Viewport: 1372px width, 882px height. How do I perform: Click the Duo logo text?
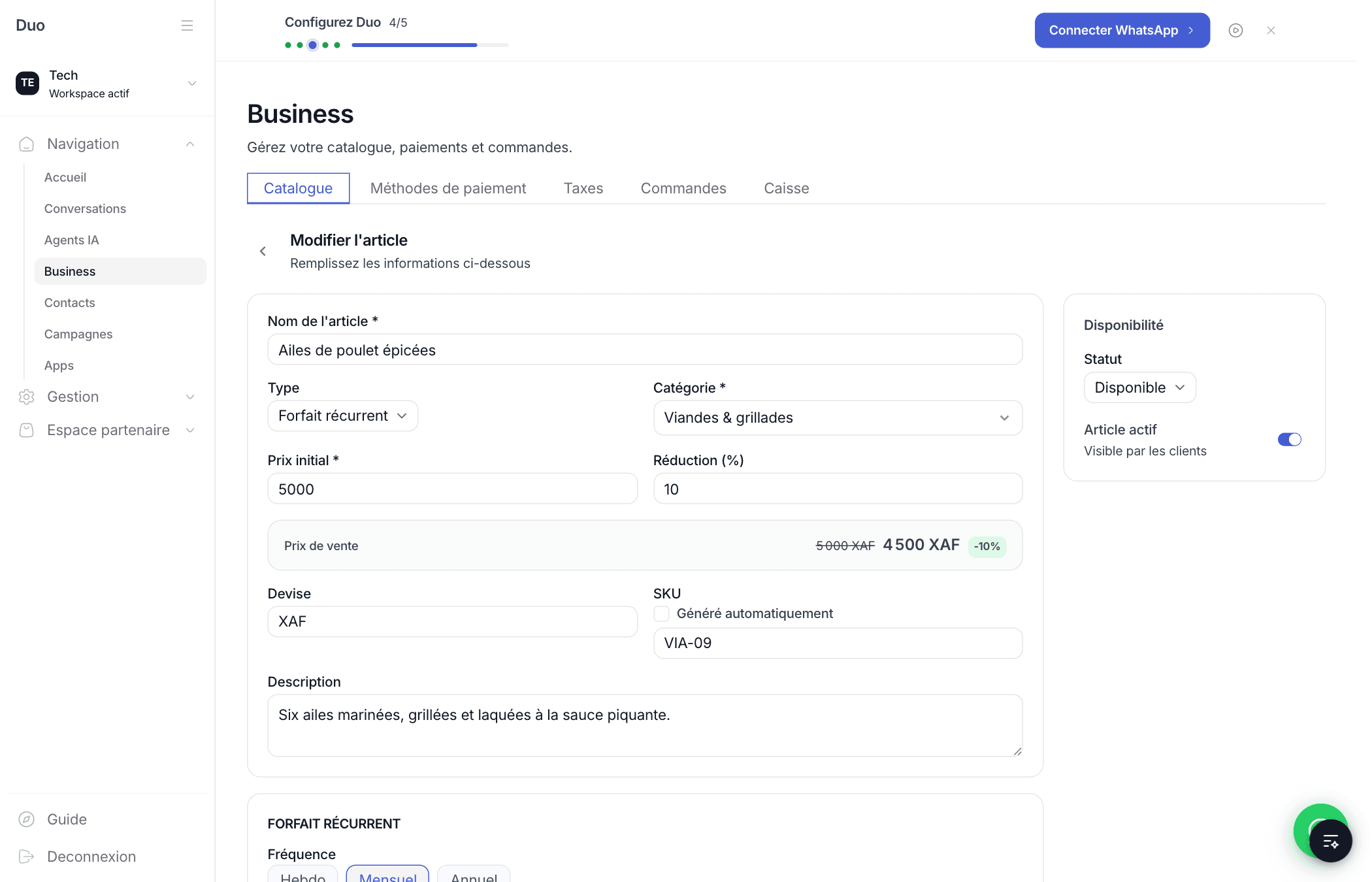click(30, 25)
